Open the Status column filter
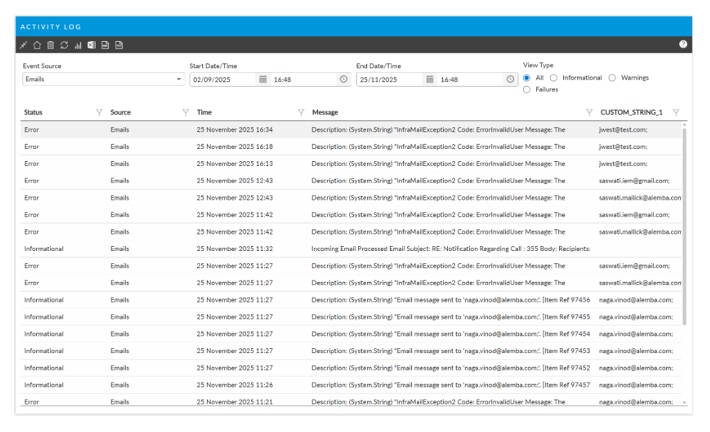Viewport: 710px width, 432px height. 98,112
